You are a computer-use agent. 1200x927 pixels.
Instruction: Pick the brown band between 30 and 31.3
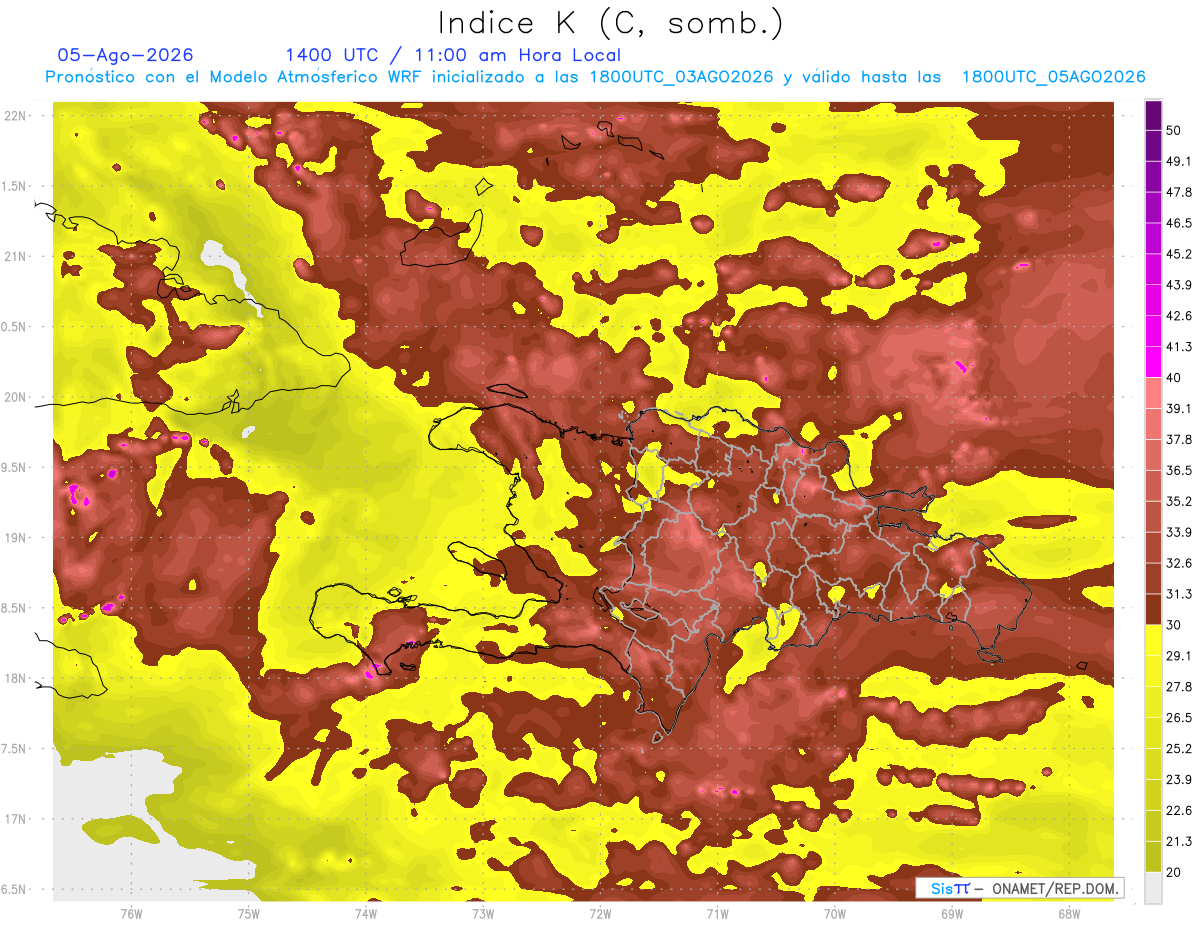(1154, 609)
